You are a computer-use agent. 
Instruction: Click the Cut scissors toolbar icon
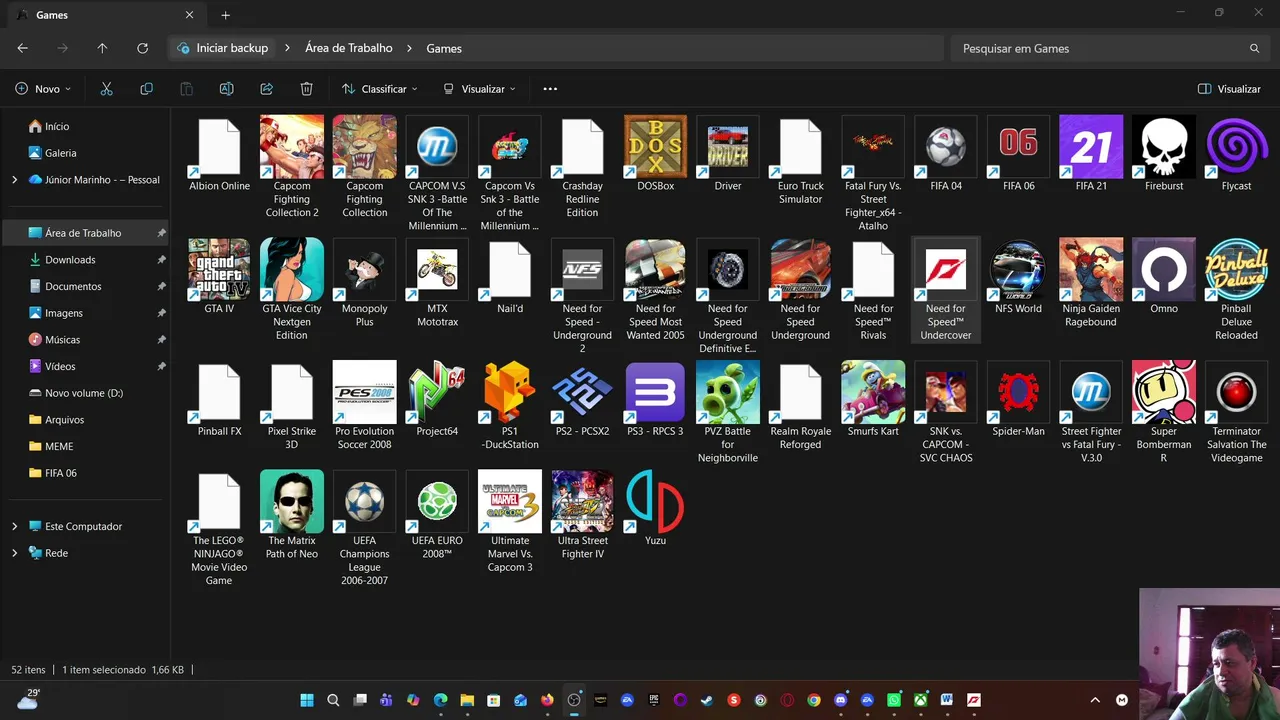(106, 89)
